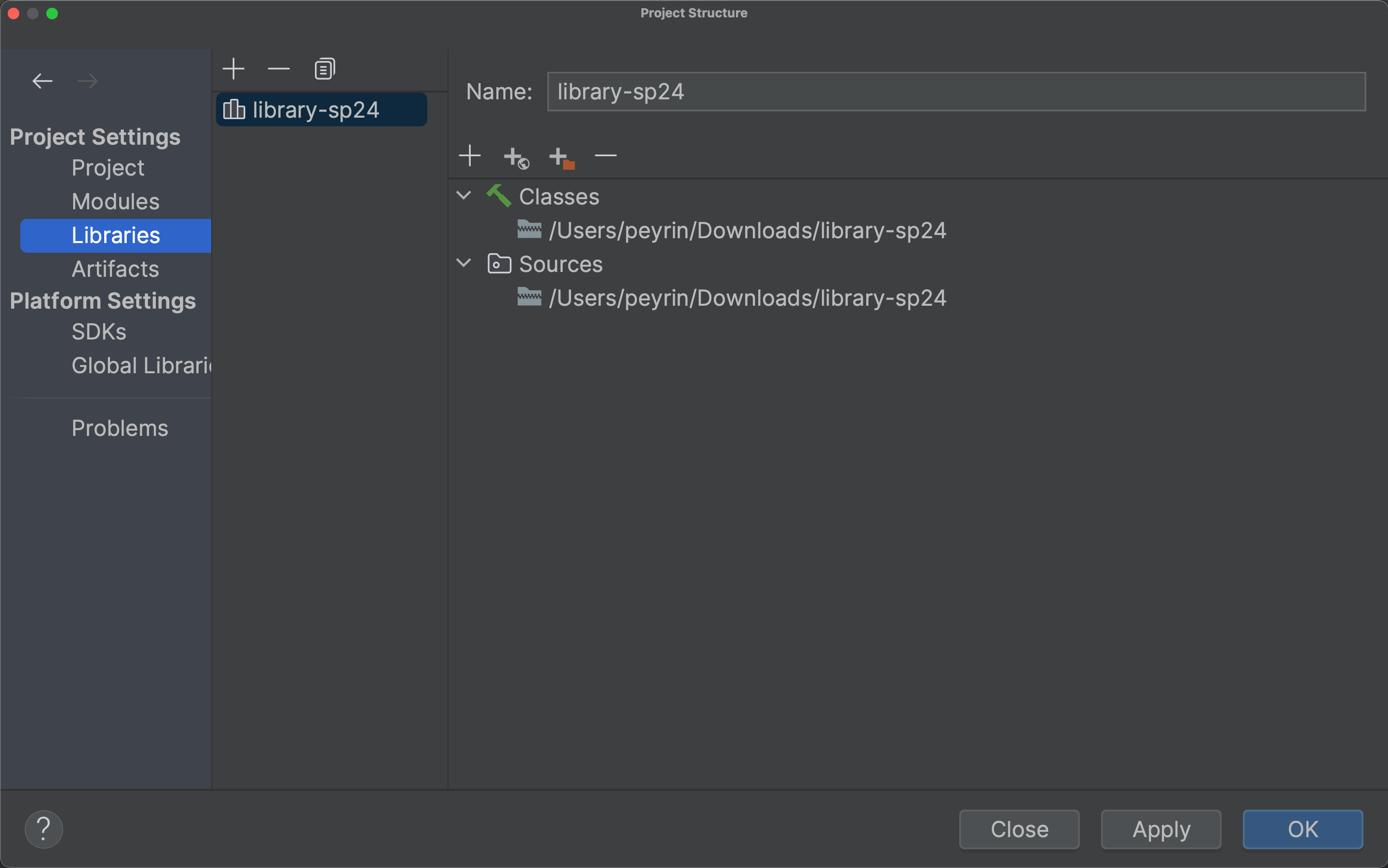Image resolution: width=1388 pixels, height=868 pixels.
Task: Click the back navigation arrow
Action: (41, 81)
